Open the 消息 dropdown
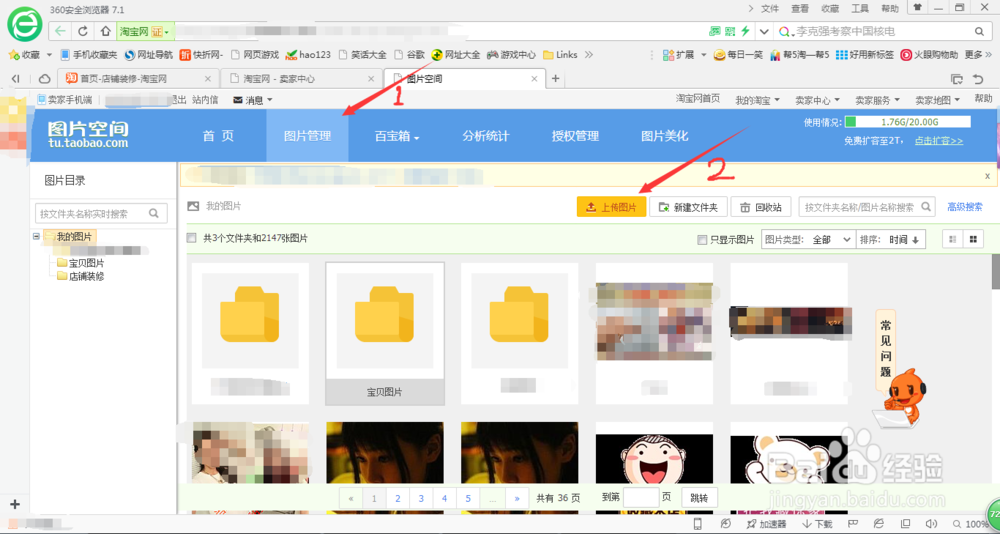Viewport: 1000px width, 534px height. 253,100
